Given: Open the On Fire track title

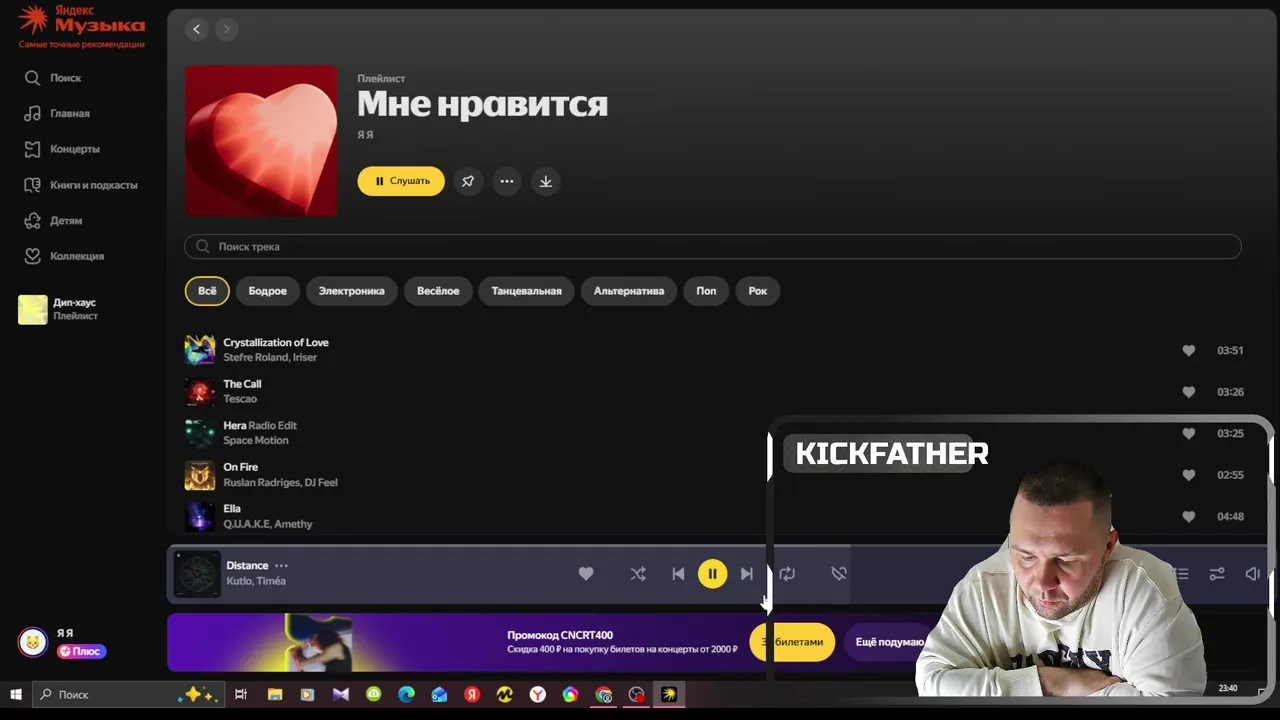Looking at the screenshot, I should pyautogui.click(x=241, y=467).
